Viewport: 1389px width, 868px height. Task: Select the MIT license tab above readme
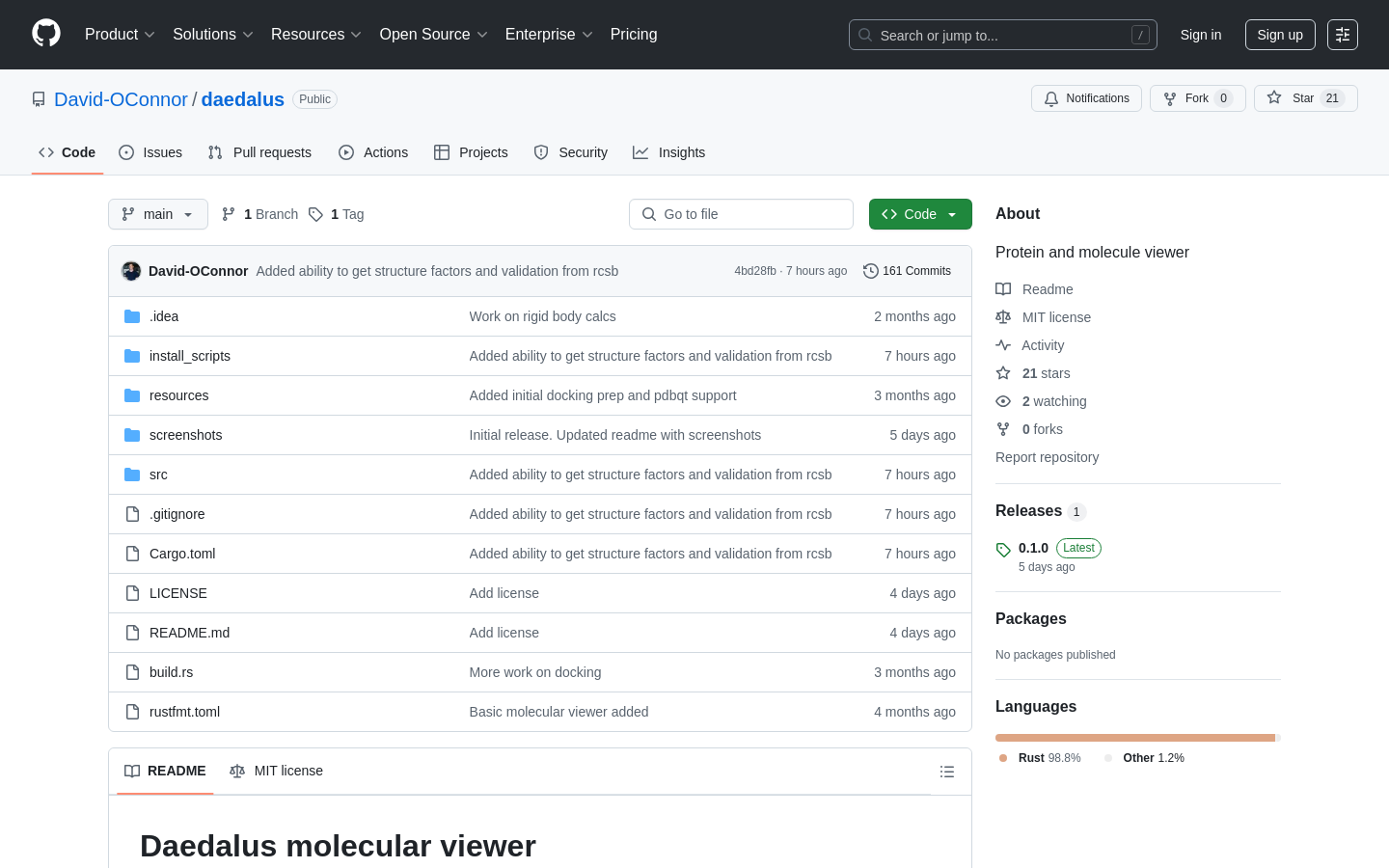pyautogui.click(x=276, y=771)
